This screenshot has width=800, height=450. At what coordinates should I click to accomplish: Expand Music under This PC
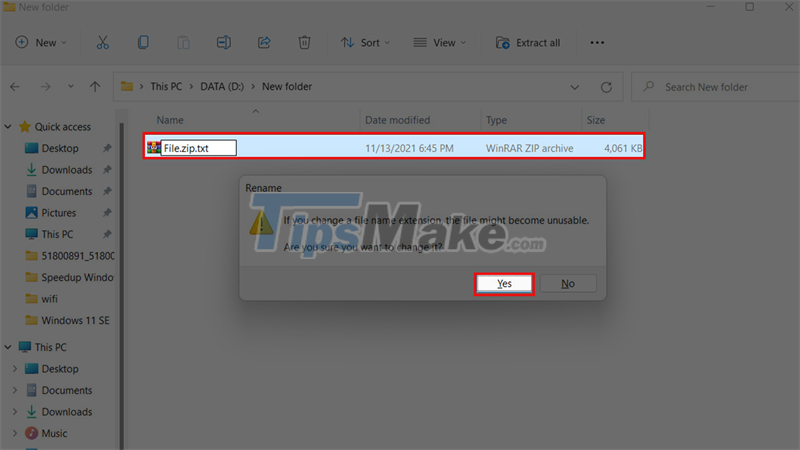pos(15,433)
